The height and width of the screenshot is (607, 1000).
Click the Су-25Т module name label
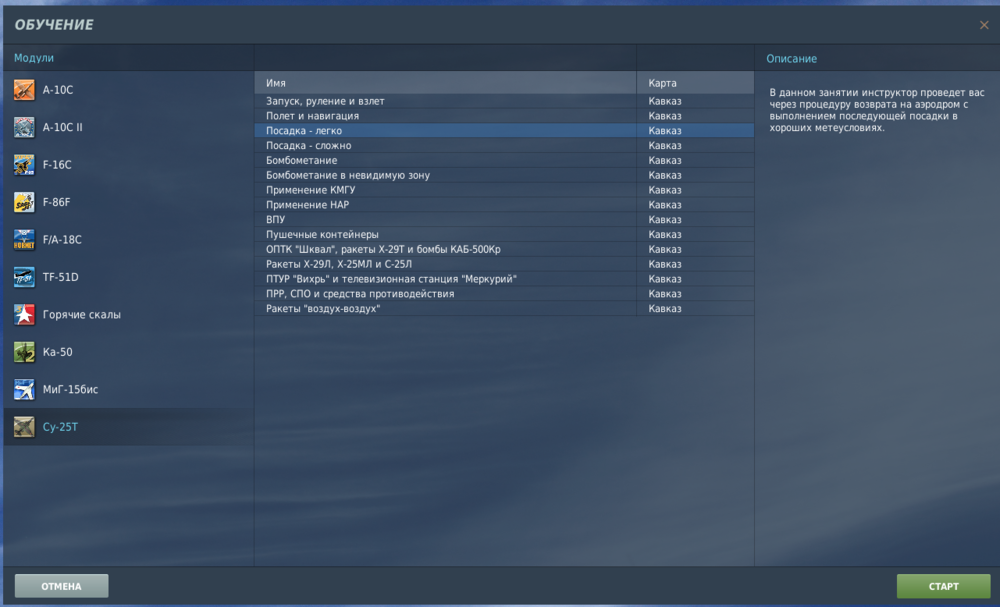pyautogui.click(x=60, y=427)
